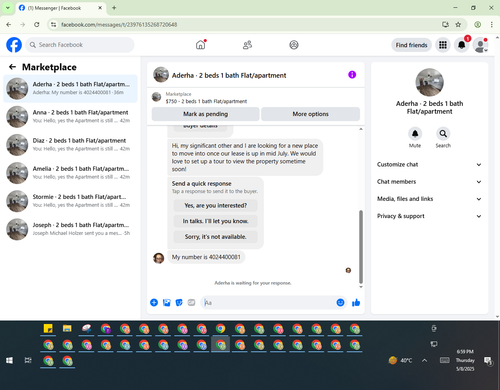Click the Chrome address bar URL
This screenshot has width=500, height=390.
[x=119, y=25]
